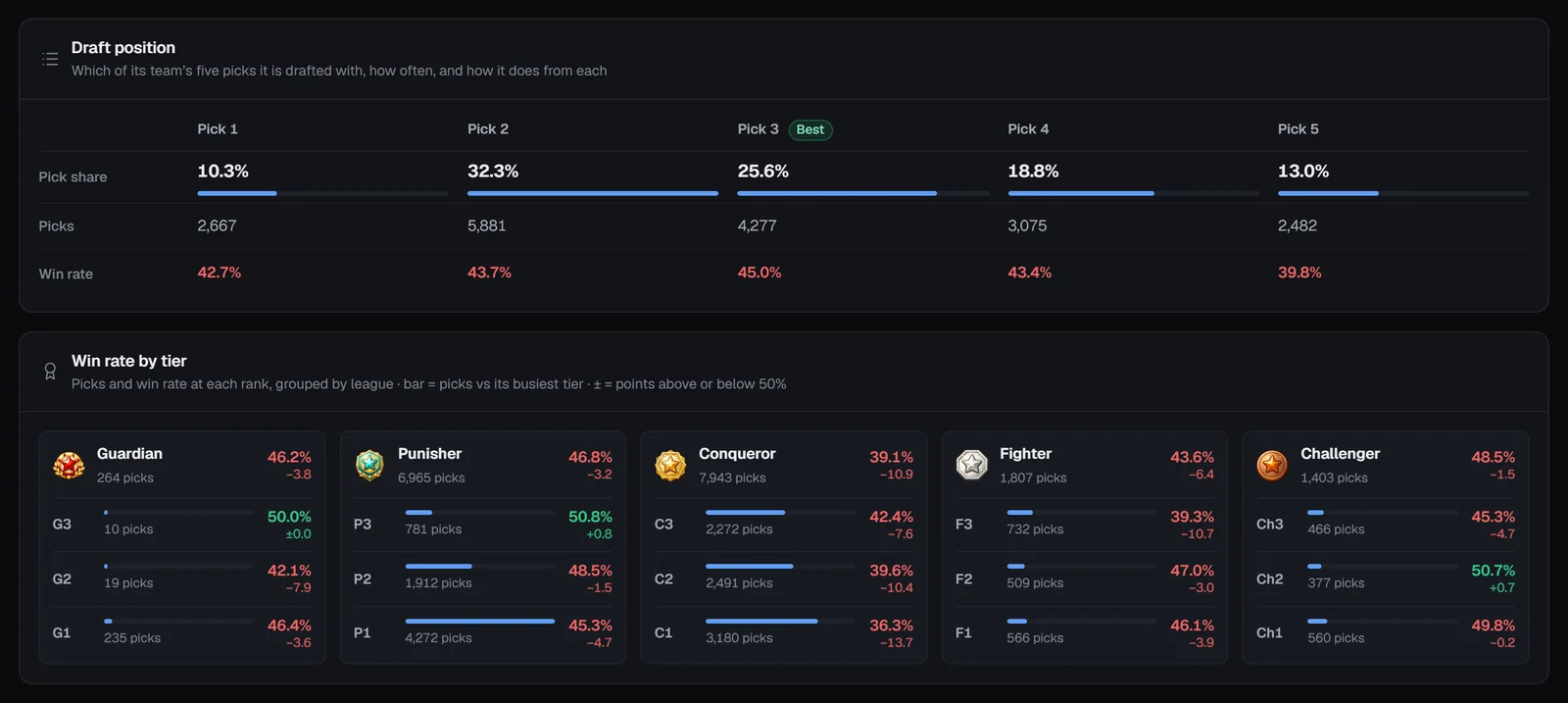Click the Challenger league name
Image resolution: width=1568 pixels, height=703 pixels.
[1340, 454]
